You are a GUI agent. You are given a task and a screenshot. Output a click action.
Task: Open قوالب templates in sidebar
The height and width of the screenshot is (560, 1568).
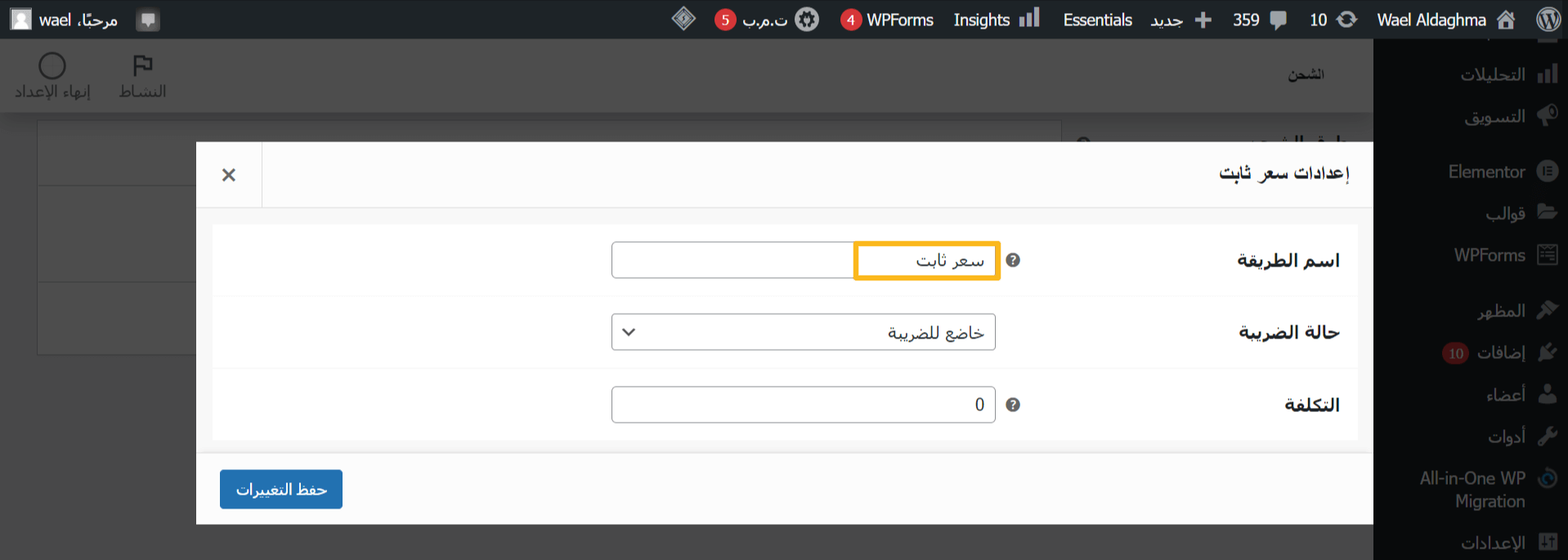coord(1505,213)
